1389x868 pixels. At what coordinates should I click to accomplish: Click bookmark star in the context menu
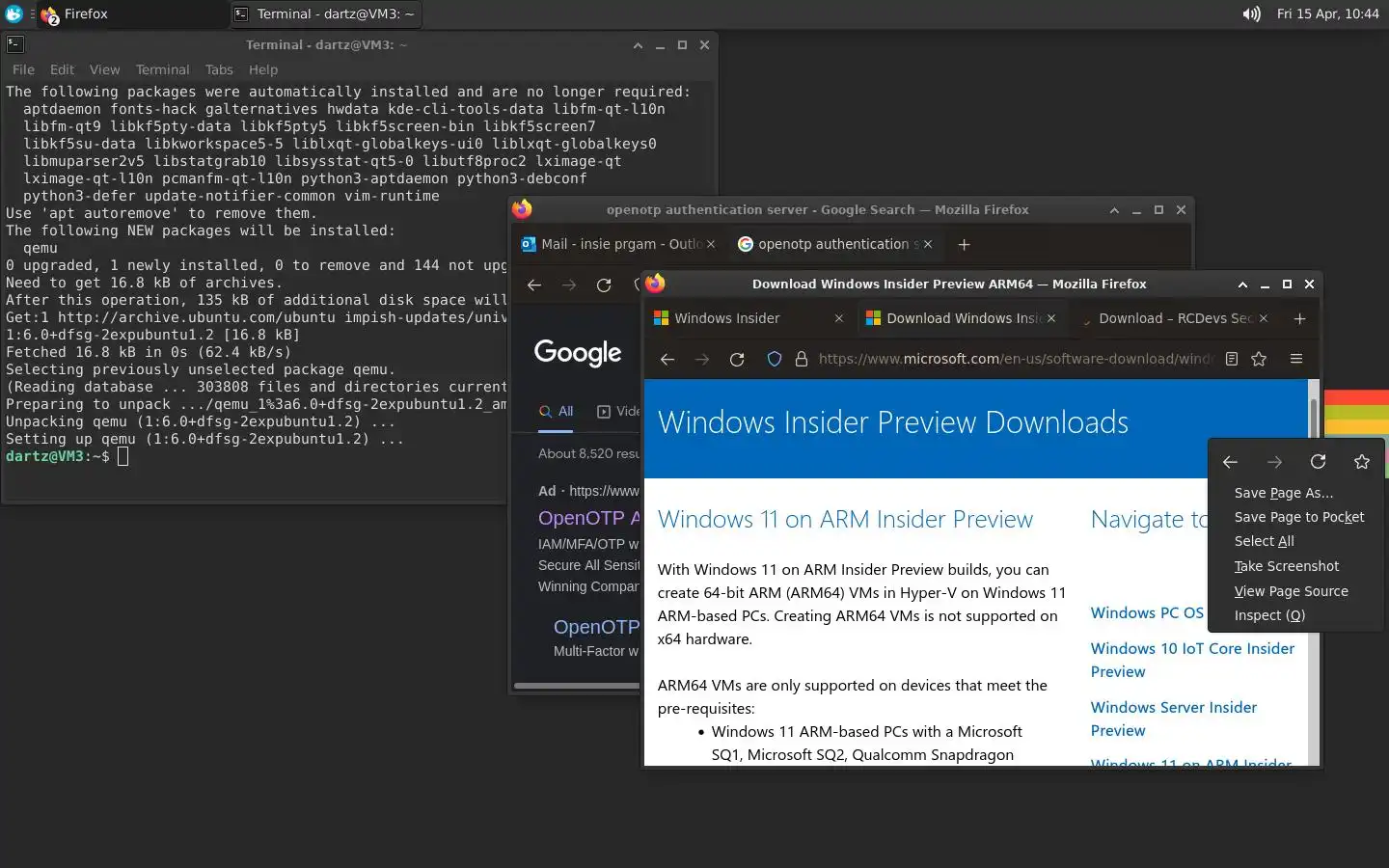point(1362,462)
